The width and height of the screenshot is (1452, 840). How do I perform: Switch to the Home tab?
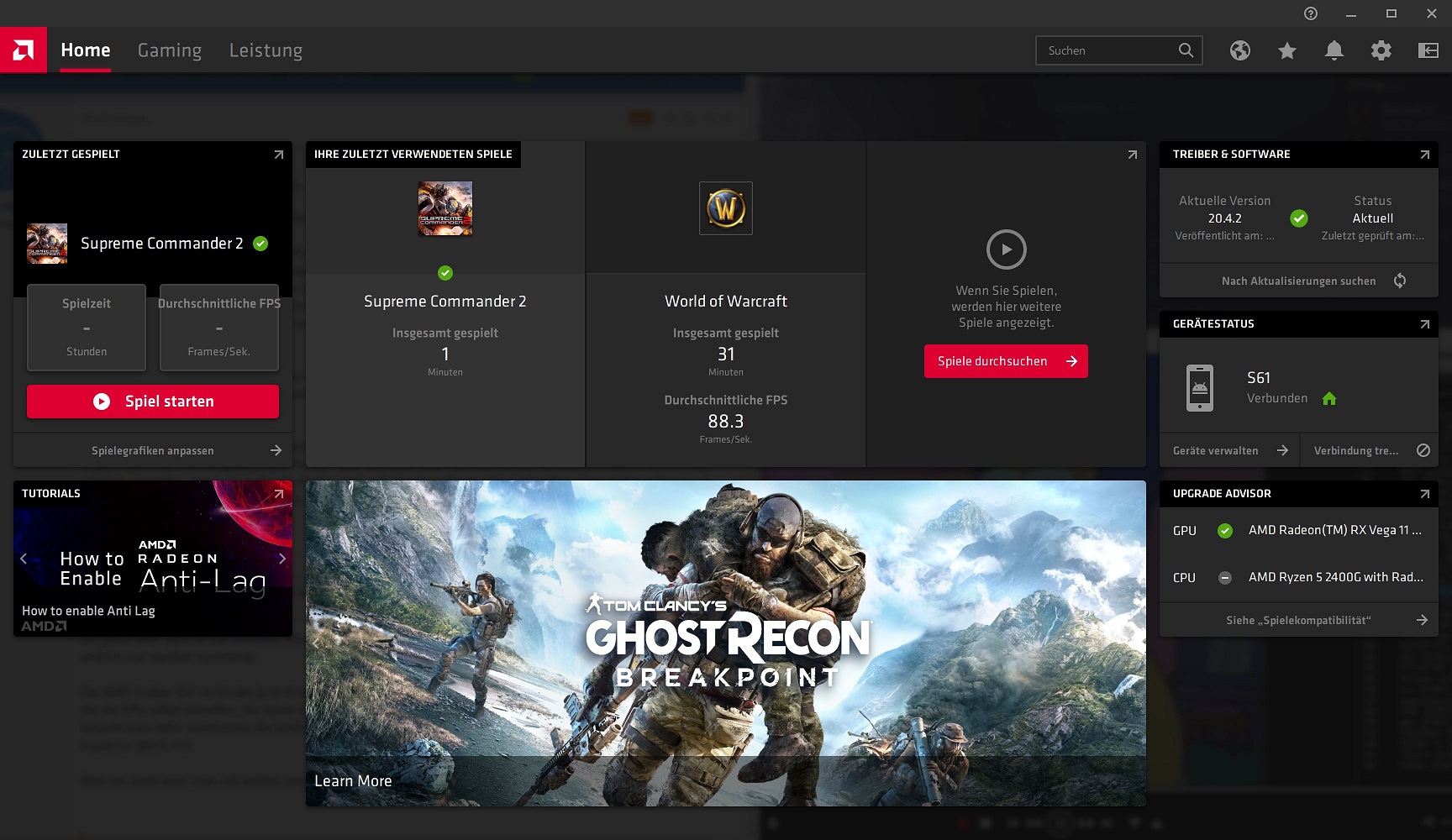pos(86,50)
